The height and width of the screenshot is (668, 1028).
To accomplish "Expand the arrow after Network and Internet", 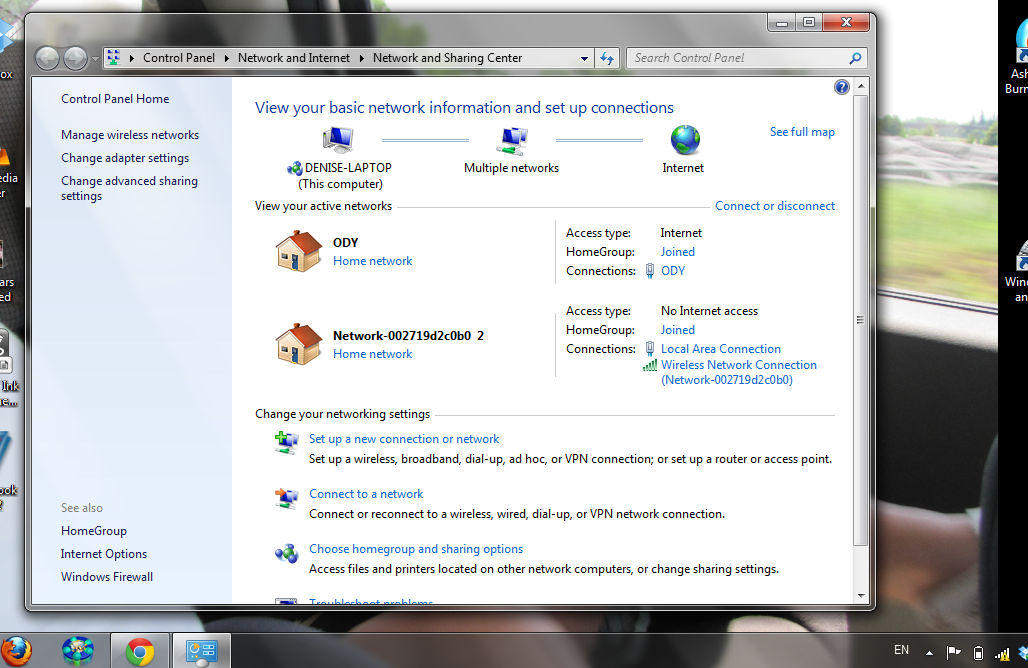I will (x=361, y=58).
